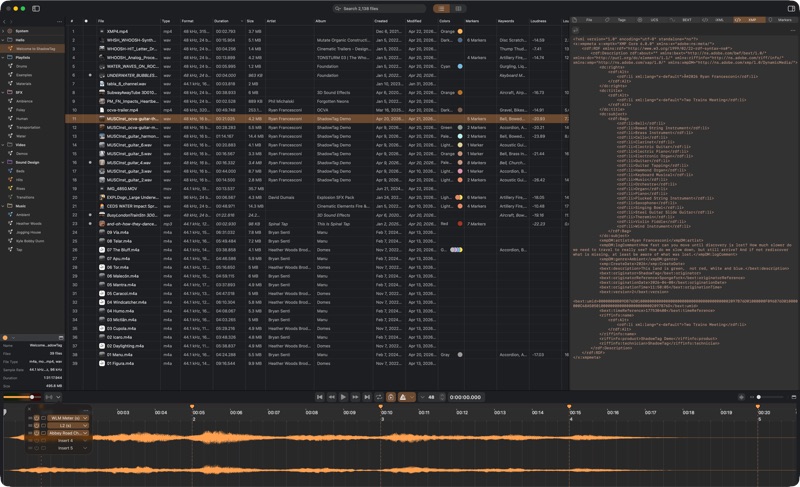Open the dropdown next to channel routing
Screen dimensions: 800x487
click(58, 397)
